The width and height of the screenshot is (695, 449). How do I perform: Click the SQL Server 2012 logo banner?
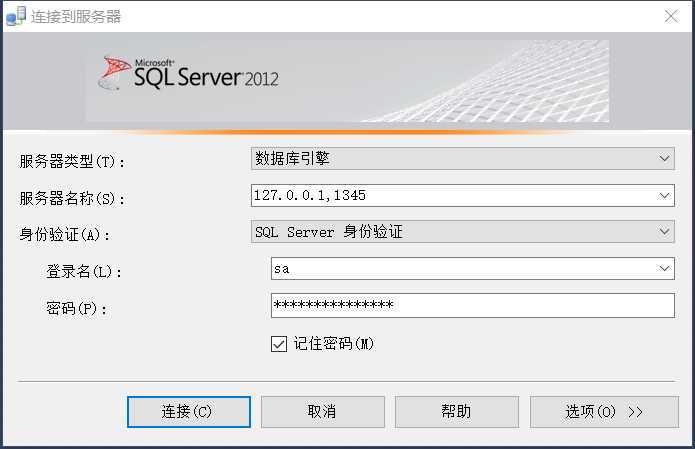348,81
